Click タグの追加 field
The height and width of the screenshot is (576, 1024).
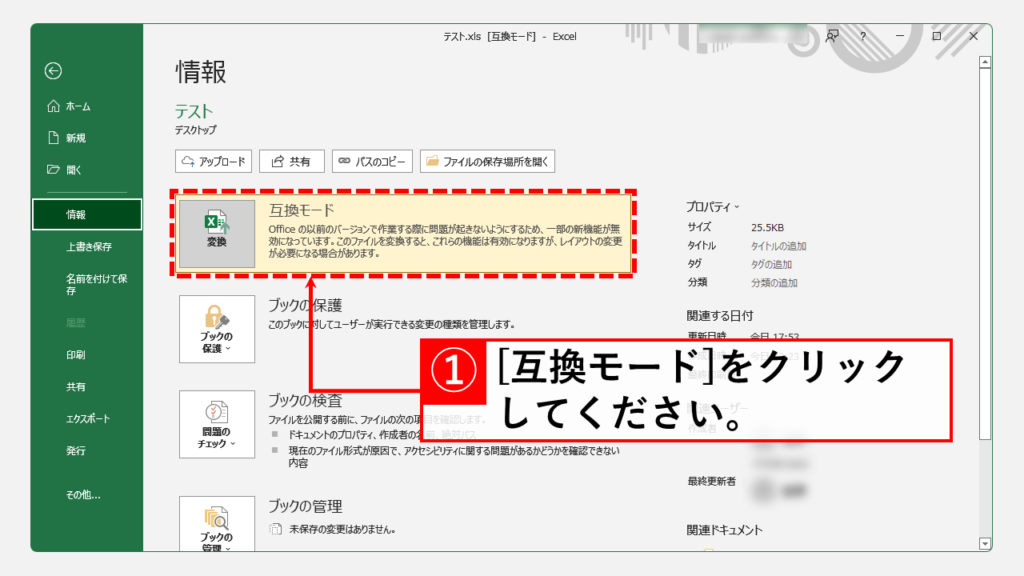pos(771,264)
